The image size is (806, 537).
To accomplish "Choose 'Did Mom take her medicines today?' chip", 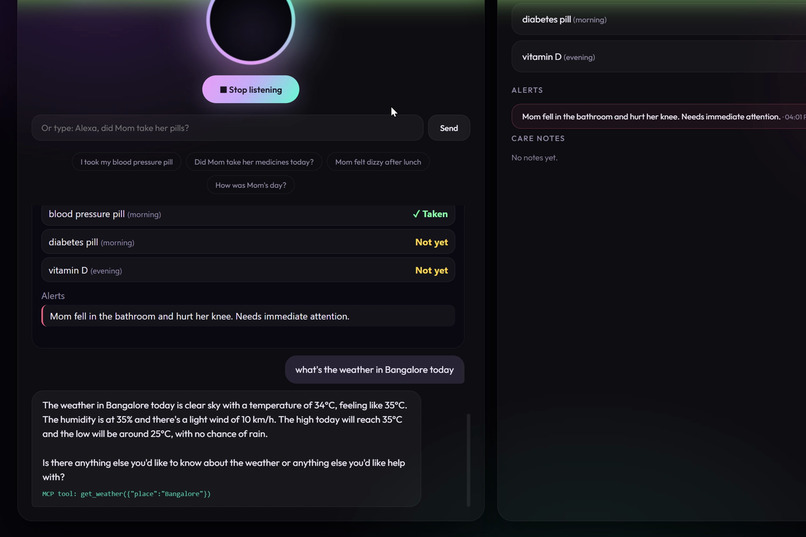I will tap(254, 162).
